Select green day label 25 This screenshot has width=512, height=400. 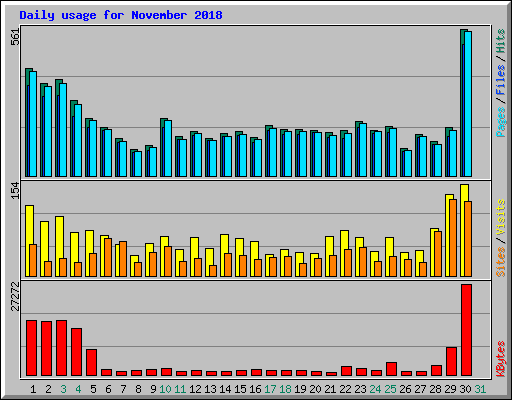click(x=390, y=389)
